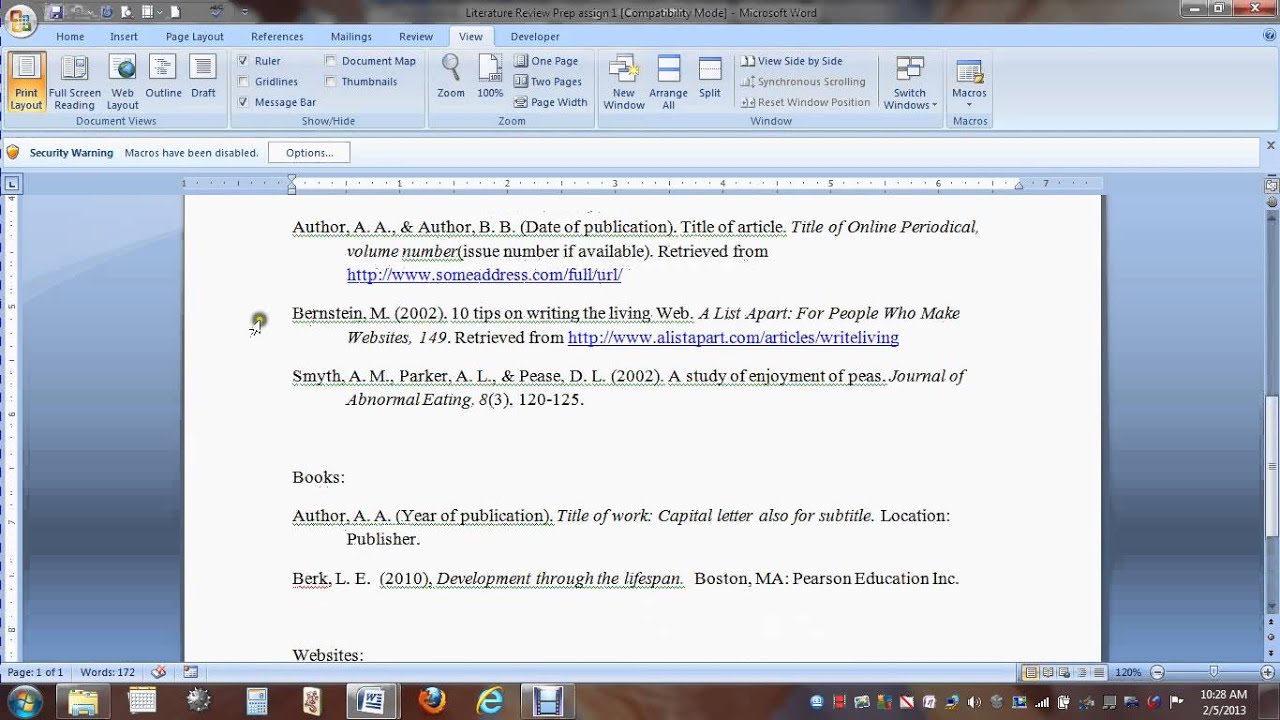This screenshot has height=720, width=1280.
Task: Click the Websites: heading text
Action: 328,655
